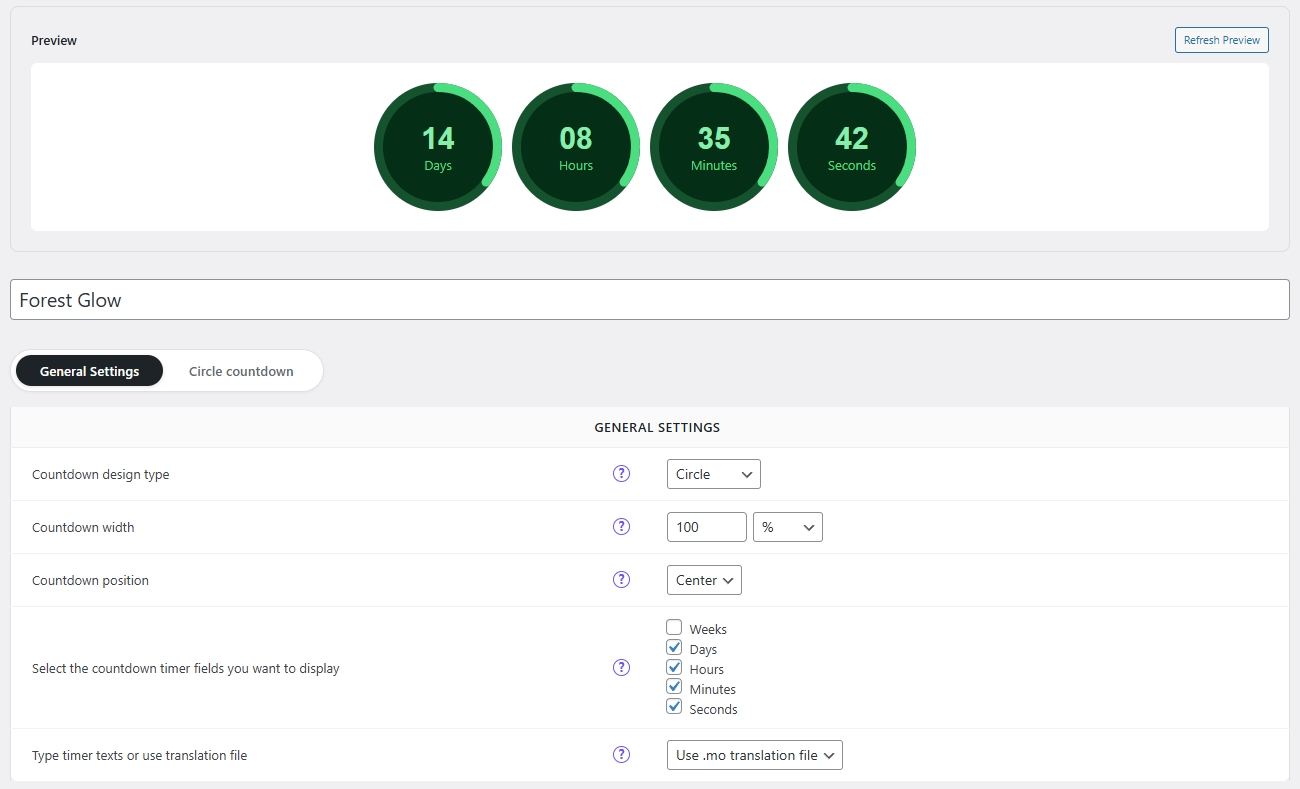Click help icon for countdown timer fields

pyautogui.click(x=621, y=668)
